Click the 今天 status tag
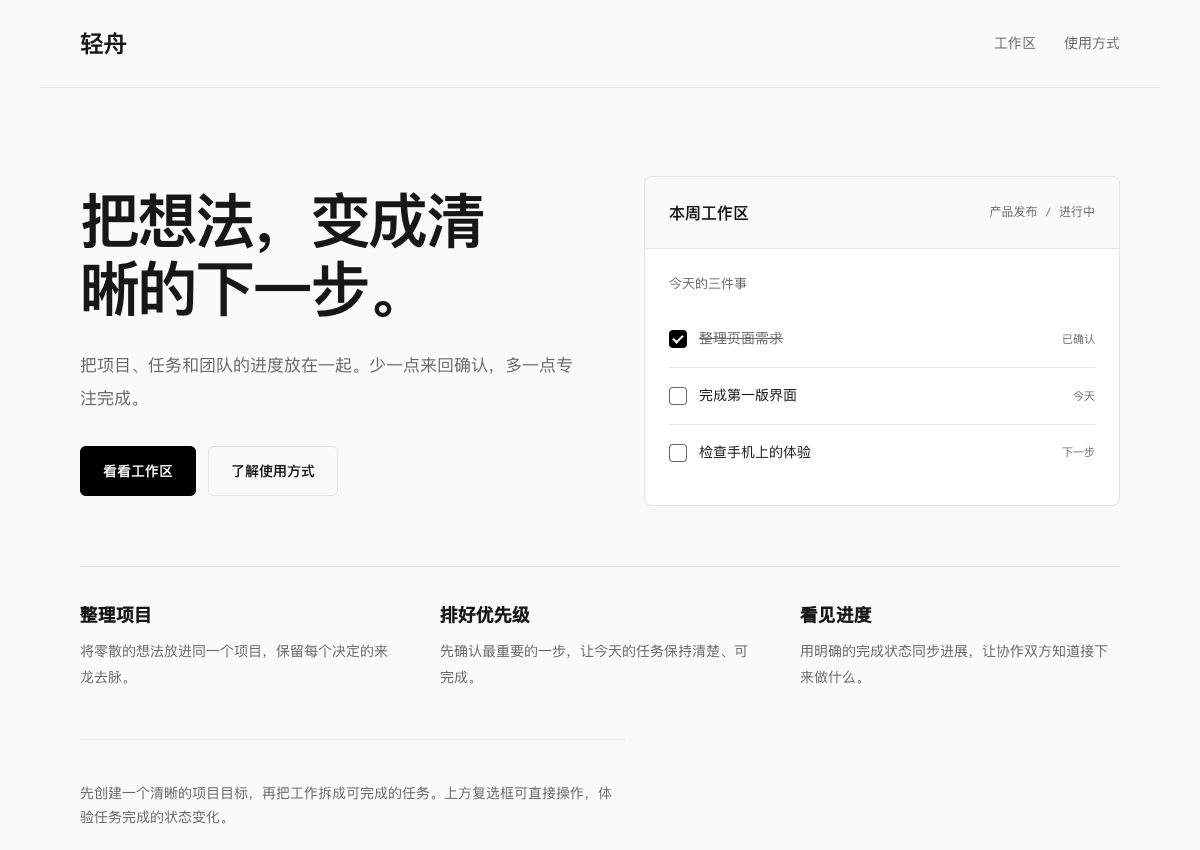 (1084, 396)
